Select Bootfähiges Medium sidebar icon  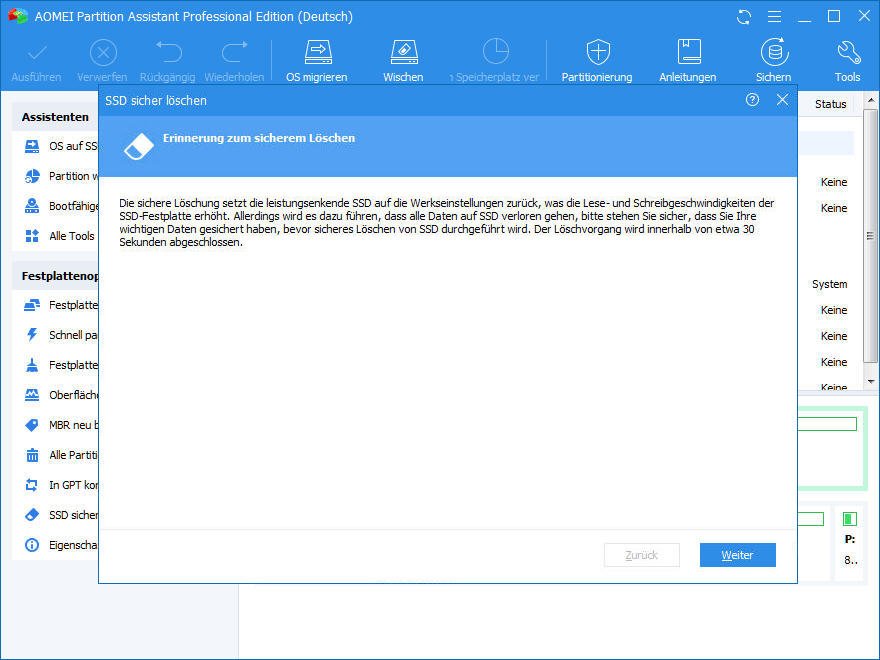click(x=32, y=206)
